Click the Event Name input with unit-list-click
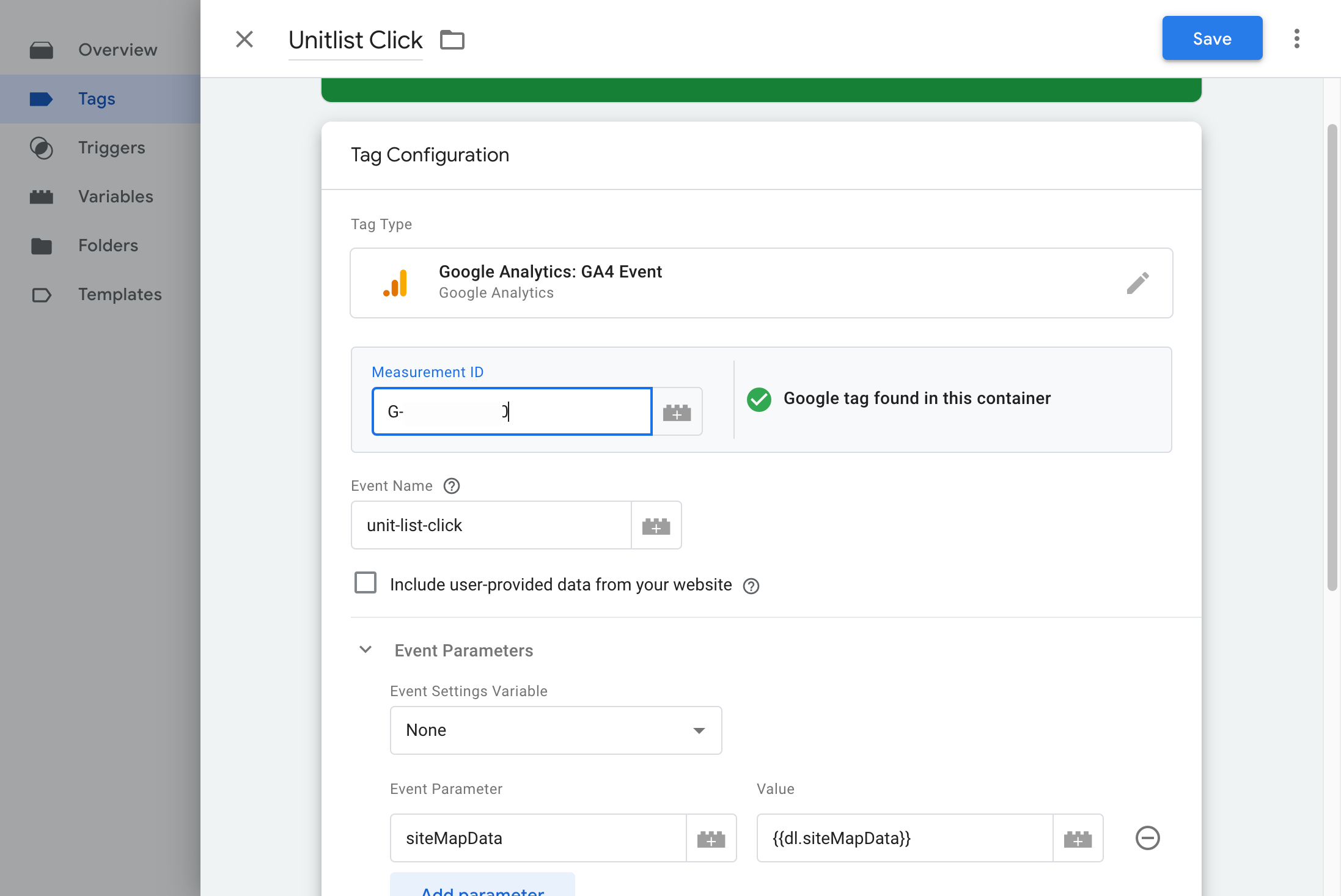The height and width of the screenshot is (896, 1341). pyautogui.click(x=491, y=525)
